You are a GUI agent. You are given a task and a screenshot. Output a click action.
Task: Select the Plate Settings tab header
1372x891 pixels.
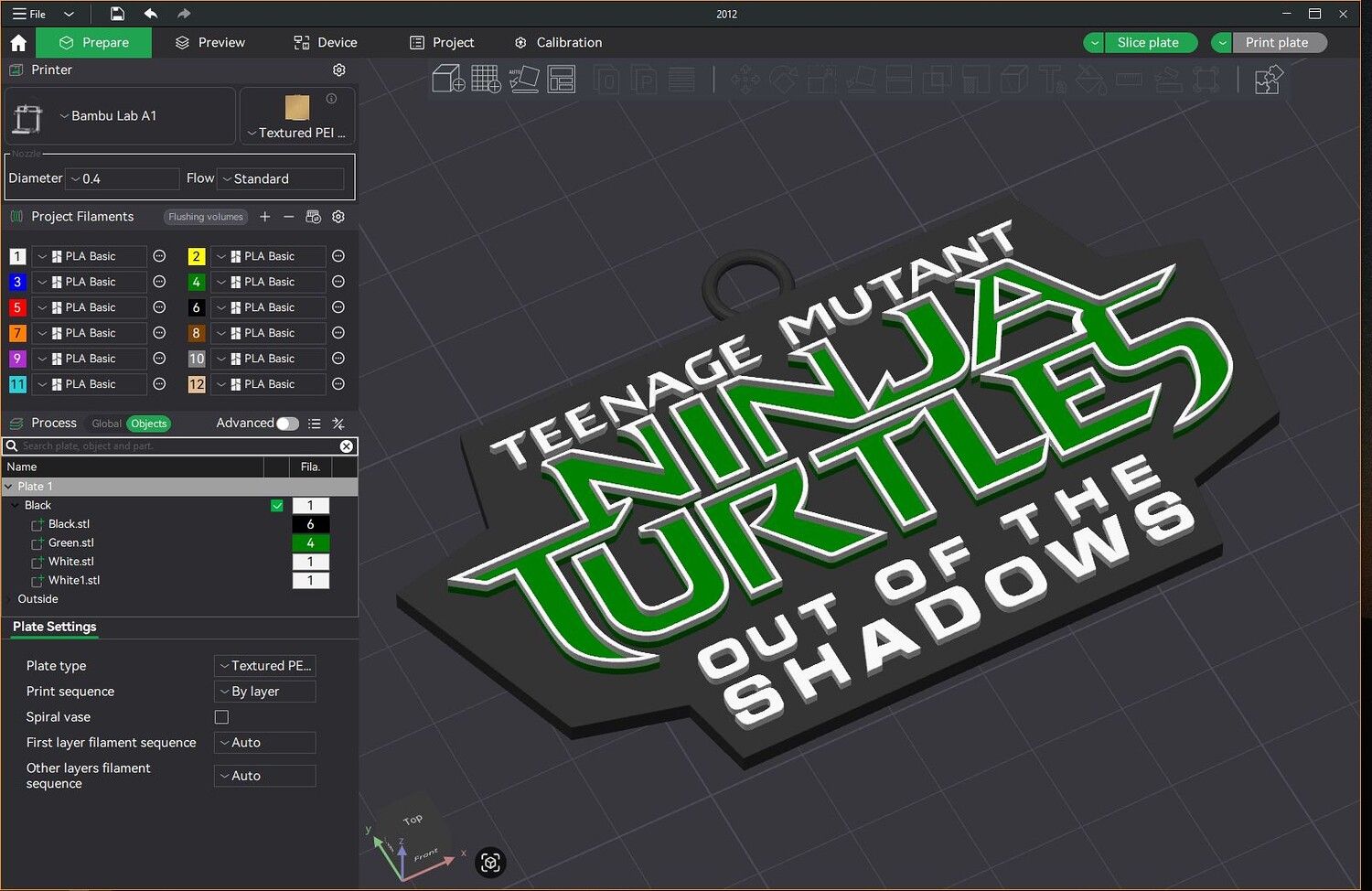[x=55, y=627]
